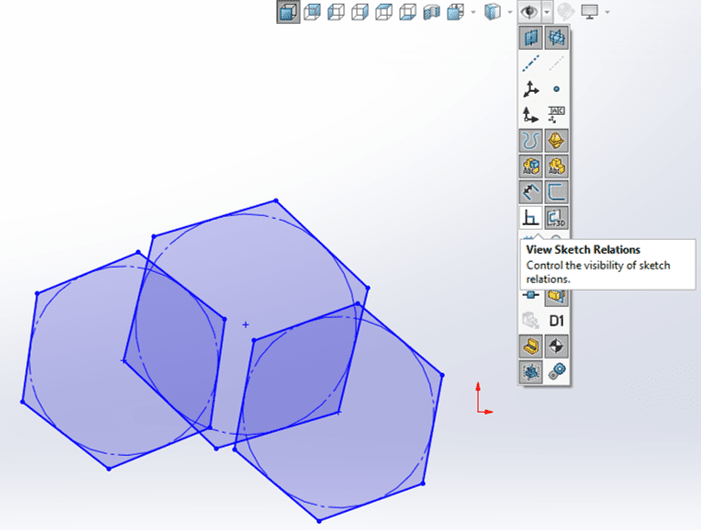Image resolution: width=701 pixels, height=530 pixels.
Task: Toggle the yellow parting lines icon
Action: point(557,141)
